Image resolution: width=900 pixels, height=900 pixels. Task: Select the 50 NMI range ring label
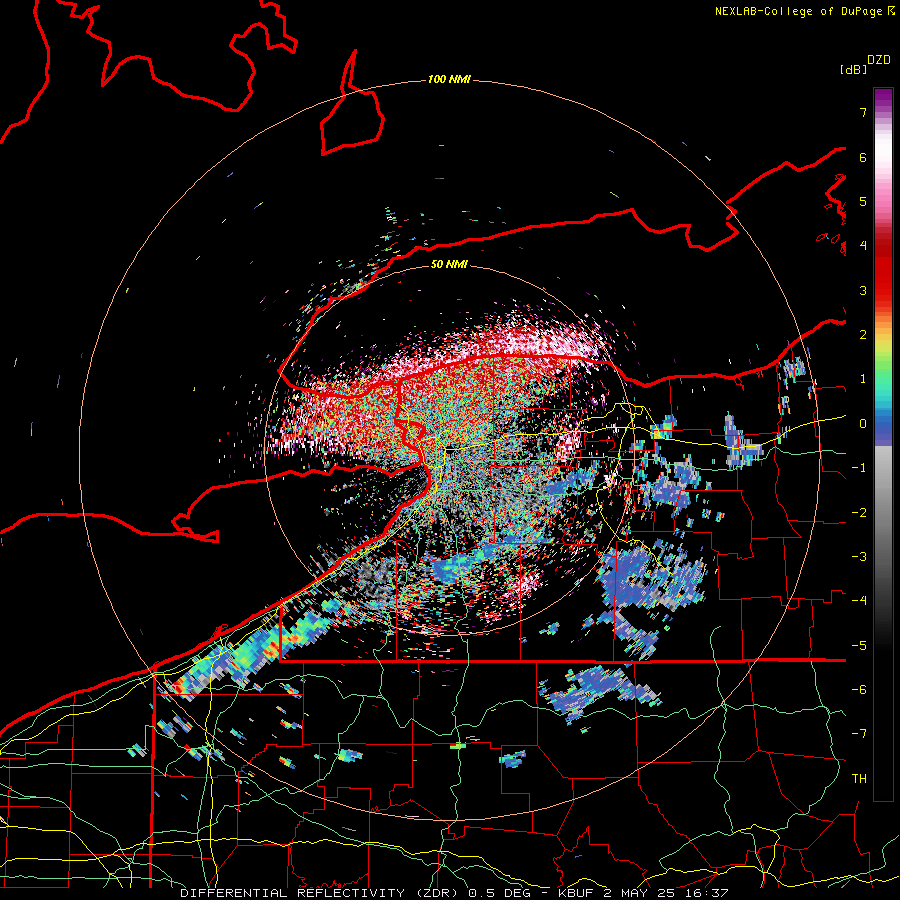tap(449, 264)
